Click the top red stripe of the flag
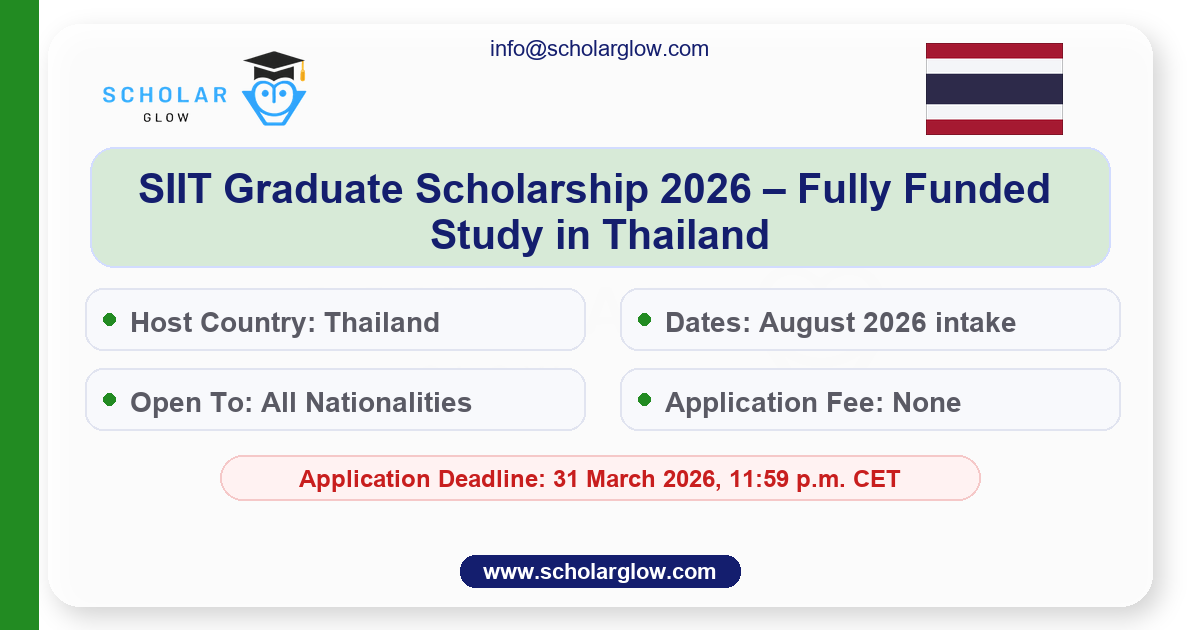Image resolution: width=1200 pixels, height=630 pixels. tap(993, 50)
